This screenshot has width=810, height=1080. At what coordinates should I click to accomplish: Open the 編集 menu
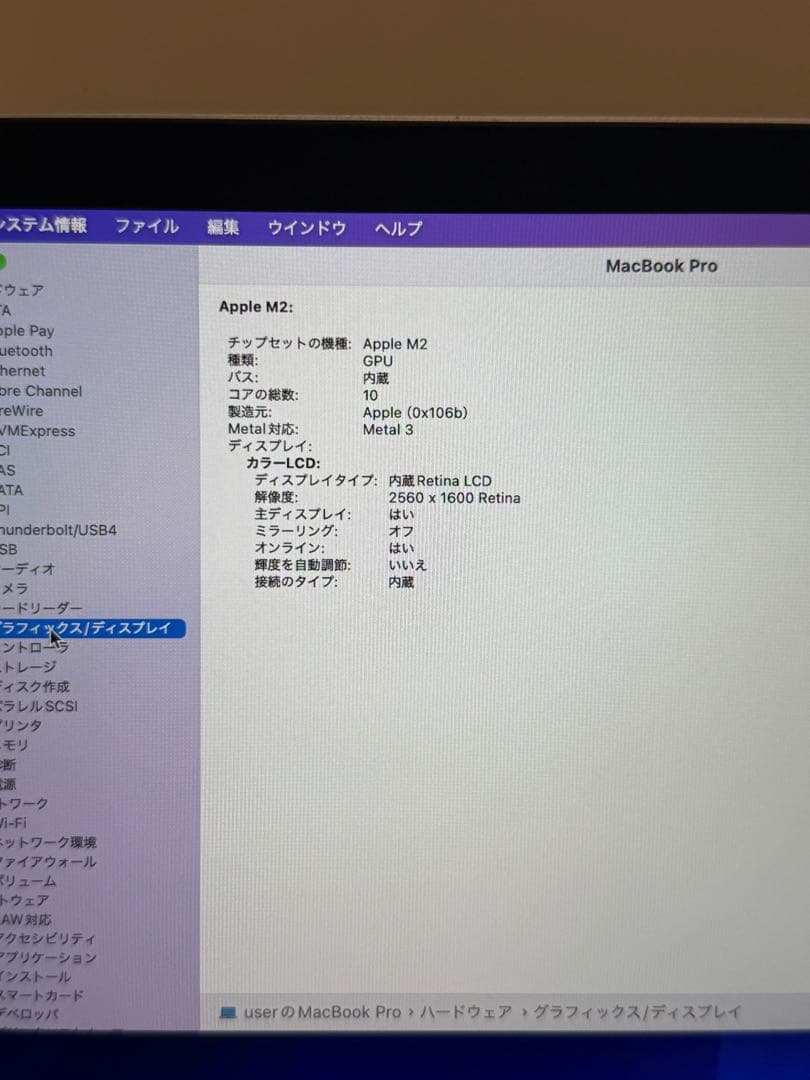222,228
